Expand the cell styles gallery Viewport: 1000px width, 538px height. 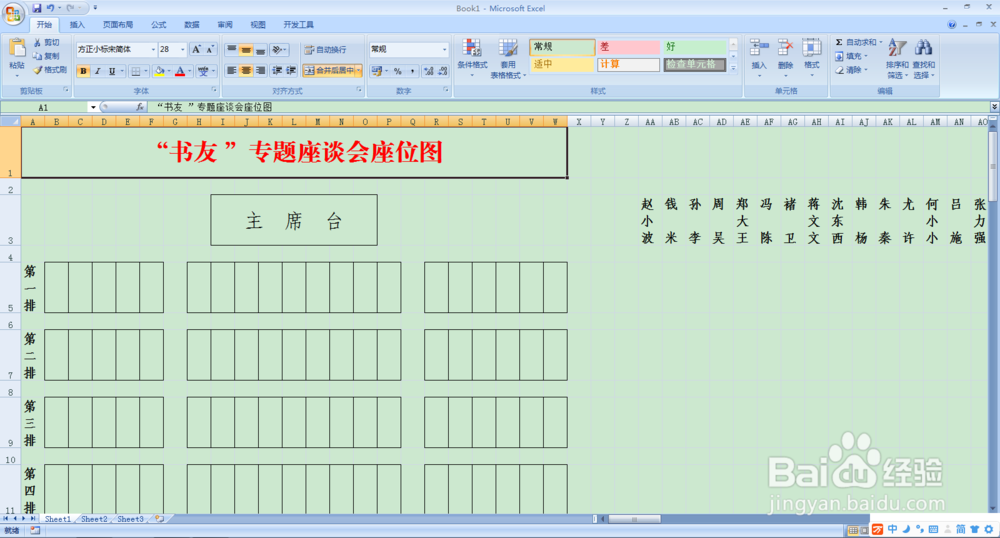pos(733,68)
